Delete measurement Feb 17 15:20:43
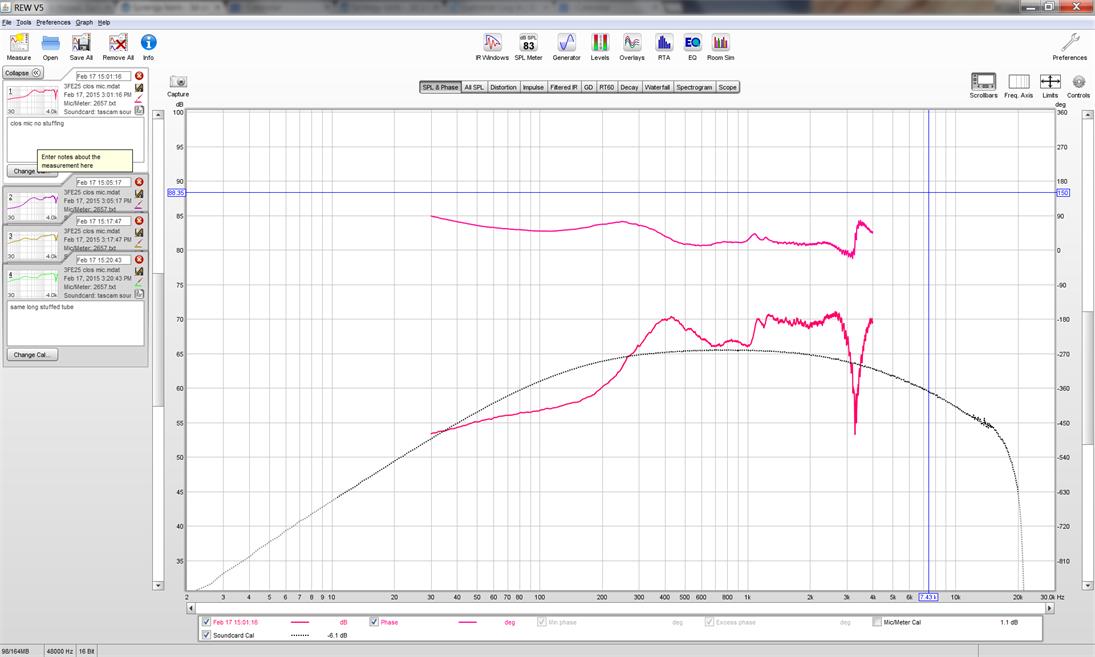The height and width of the screenshot is (657, 1095). tap(139, 259)
